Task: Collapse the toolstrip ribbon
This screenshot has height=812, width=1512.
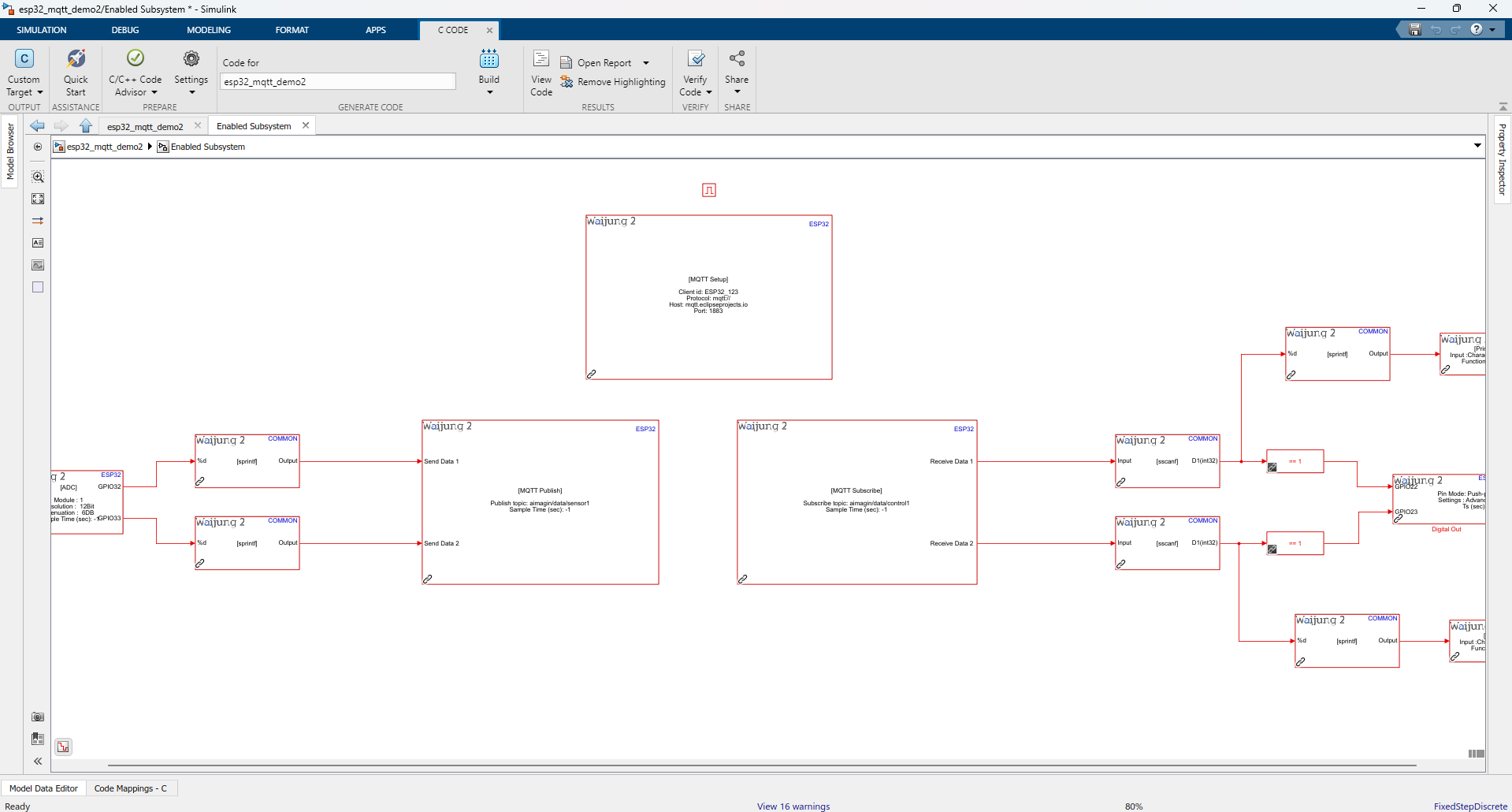Action: pyautogui.click(x=1503, y=106)
